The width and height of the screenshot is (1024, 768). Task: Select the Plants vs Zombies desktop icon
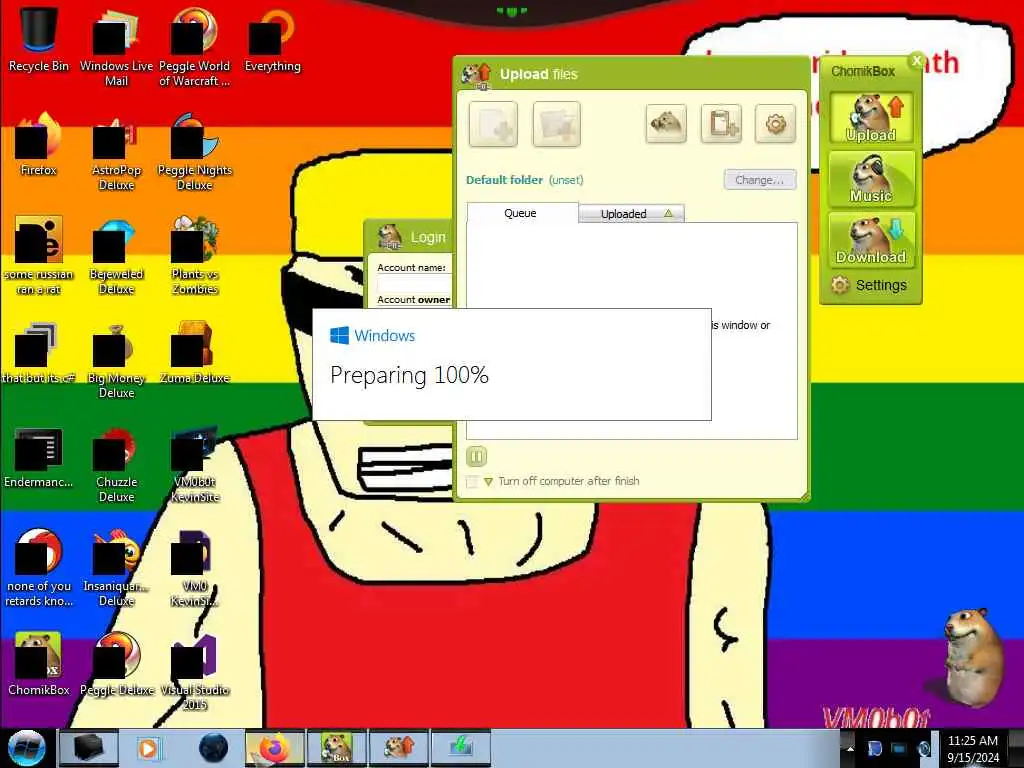tap(195, 255)
